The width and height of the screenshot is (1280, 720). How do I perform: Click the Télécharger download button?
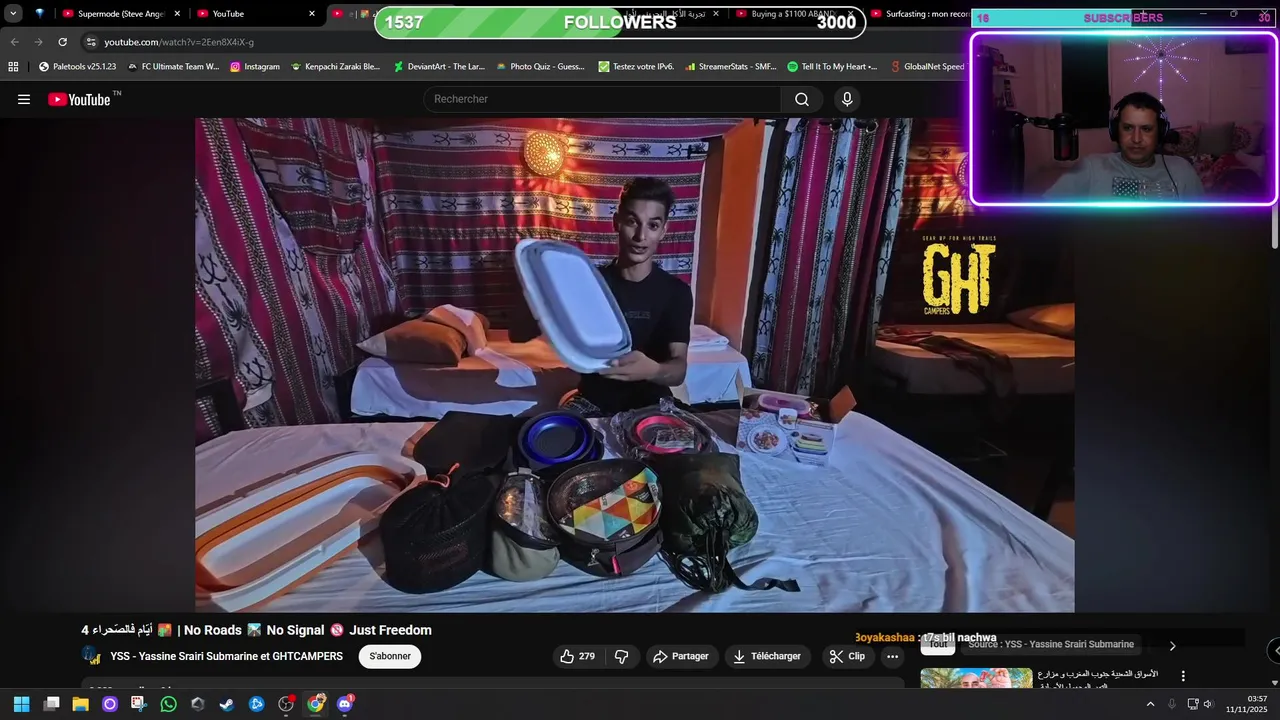pyautogui.click(x=767, y=656)
